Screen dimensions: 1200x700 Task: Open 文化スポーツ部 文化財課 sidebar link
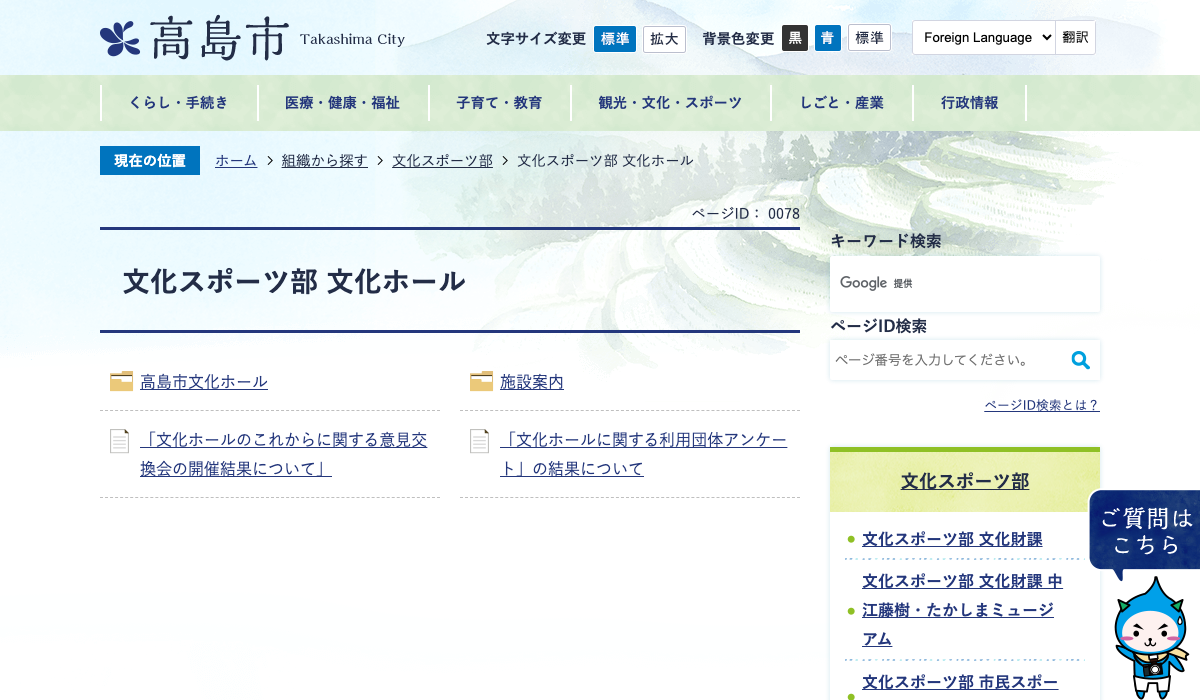(x=952, y=540)
